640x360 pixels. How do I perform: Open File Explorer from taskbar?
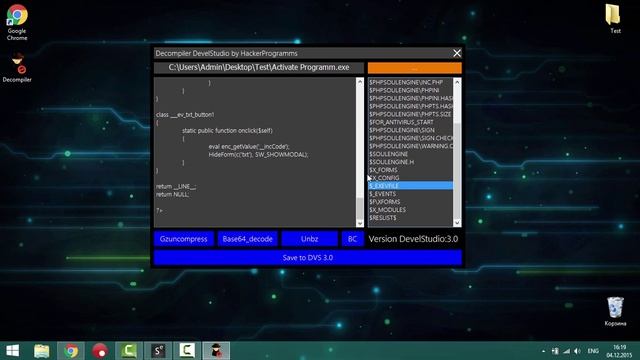[42, 351]
